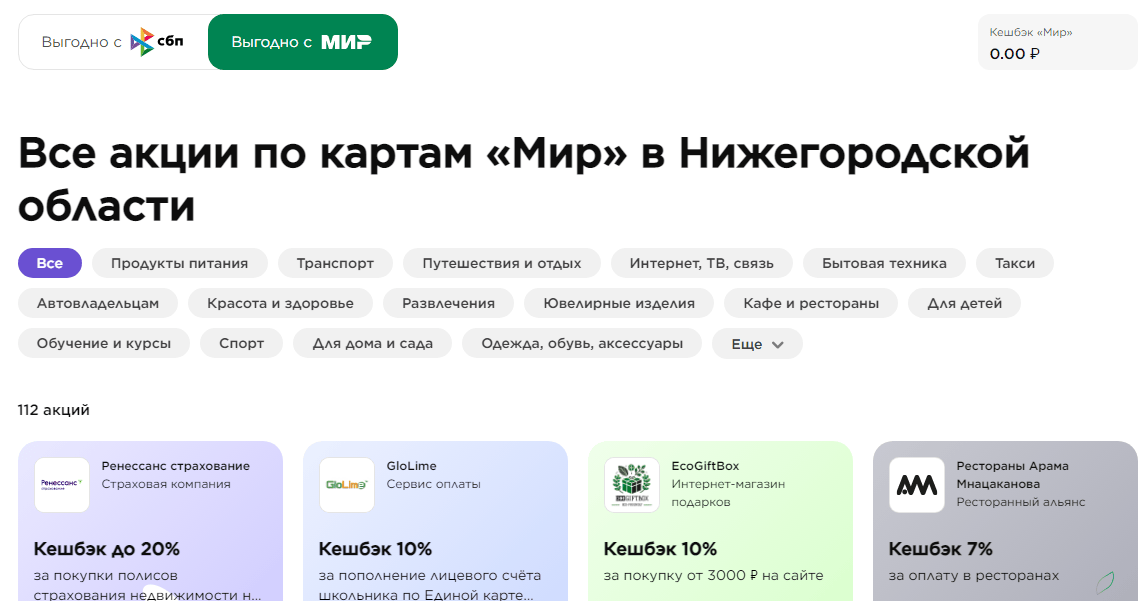Select the green «Выгодно с МИР» tab

(303, 42)
